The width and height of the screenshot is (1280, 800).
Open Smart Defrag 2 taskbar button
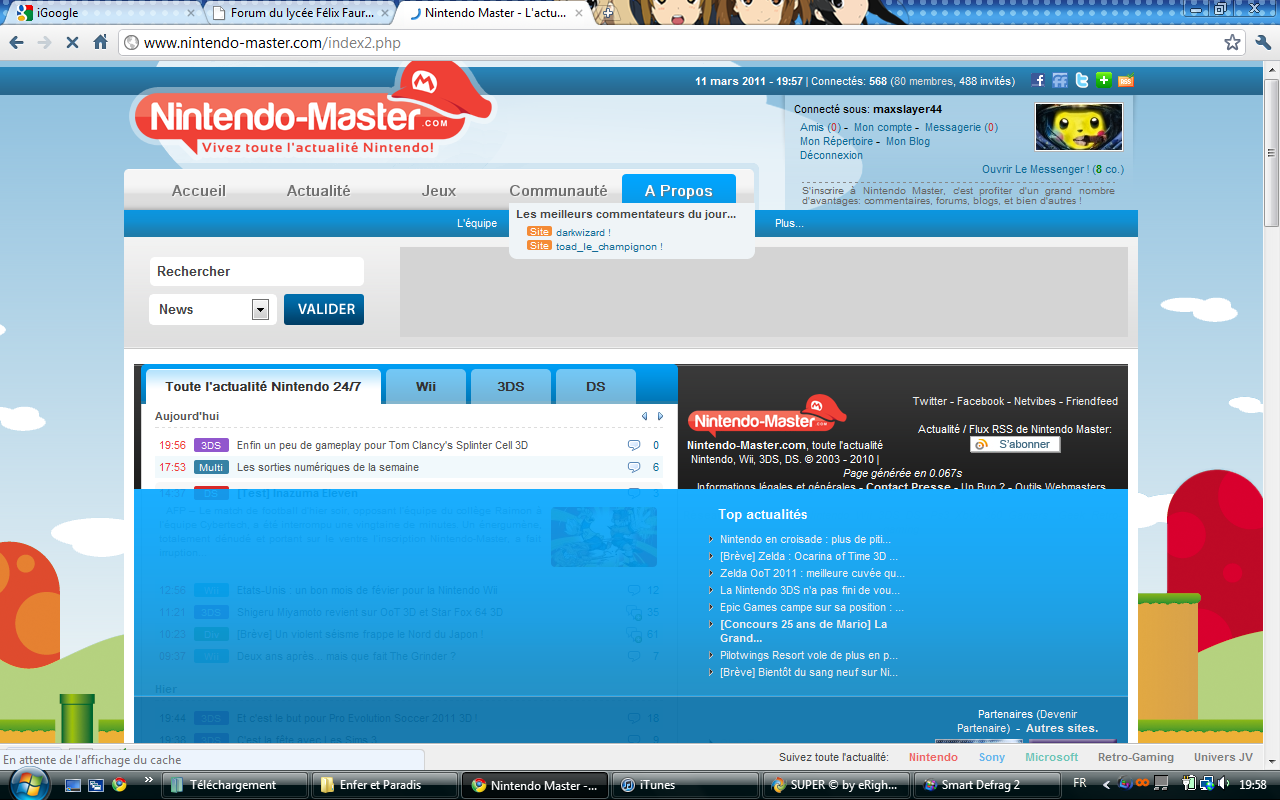point(989,785)
